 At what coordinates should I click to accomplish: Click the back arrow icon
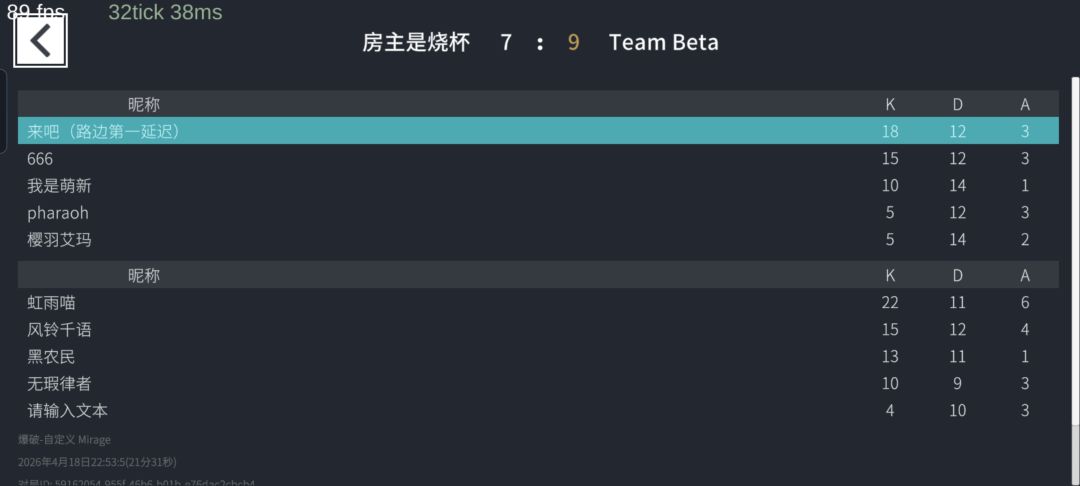pyautogui.click(x=40, y=41)
